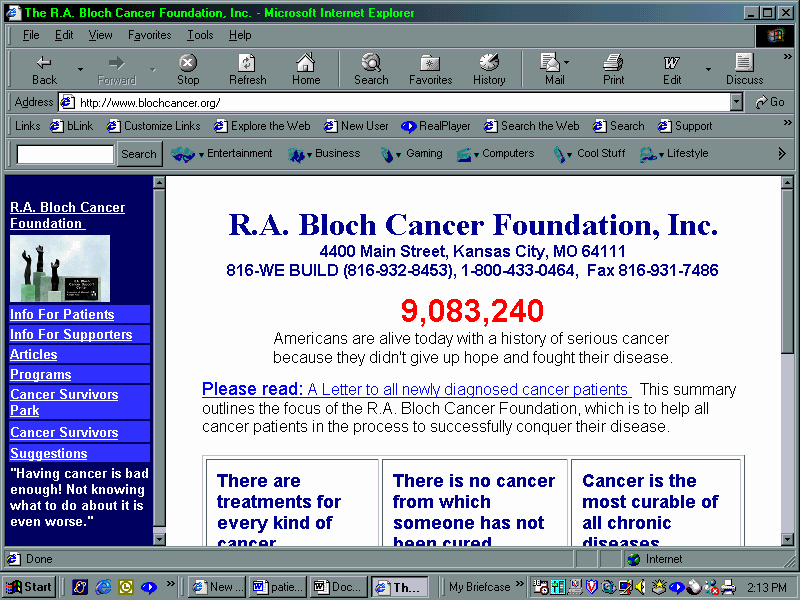Switch to the "Doc..." Word taskbar window
Image resolution: width=800 pixels, height=600 pixels.
tap(340, 587)
